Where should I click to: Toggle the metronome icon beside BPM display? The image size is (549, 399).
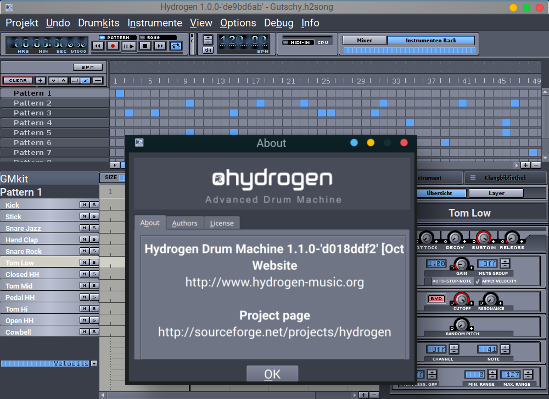pos(208,50)
